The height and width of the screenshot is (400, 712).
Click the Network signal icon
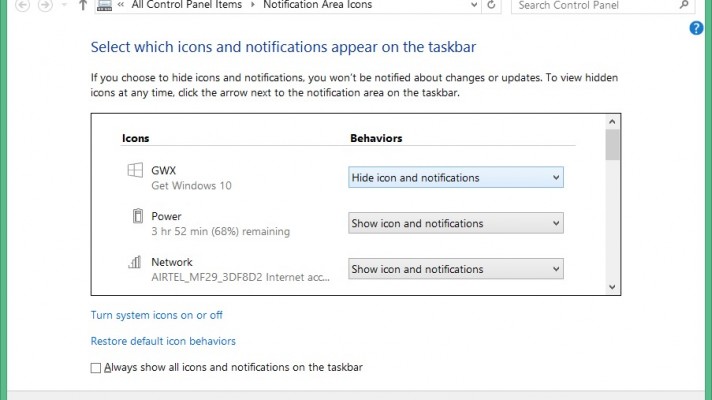point(135,262)
